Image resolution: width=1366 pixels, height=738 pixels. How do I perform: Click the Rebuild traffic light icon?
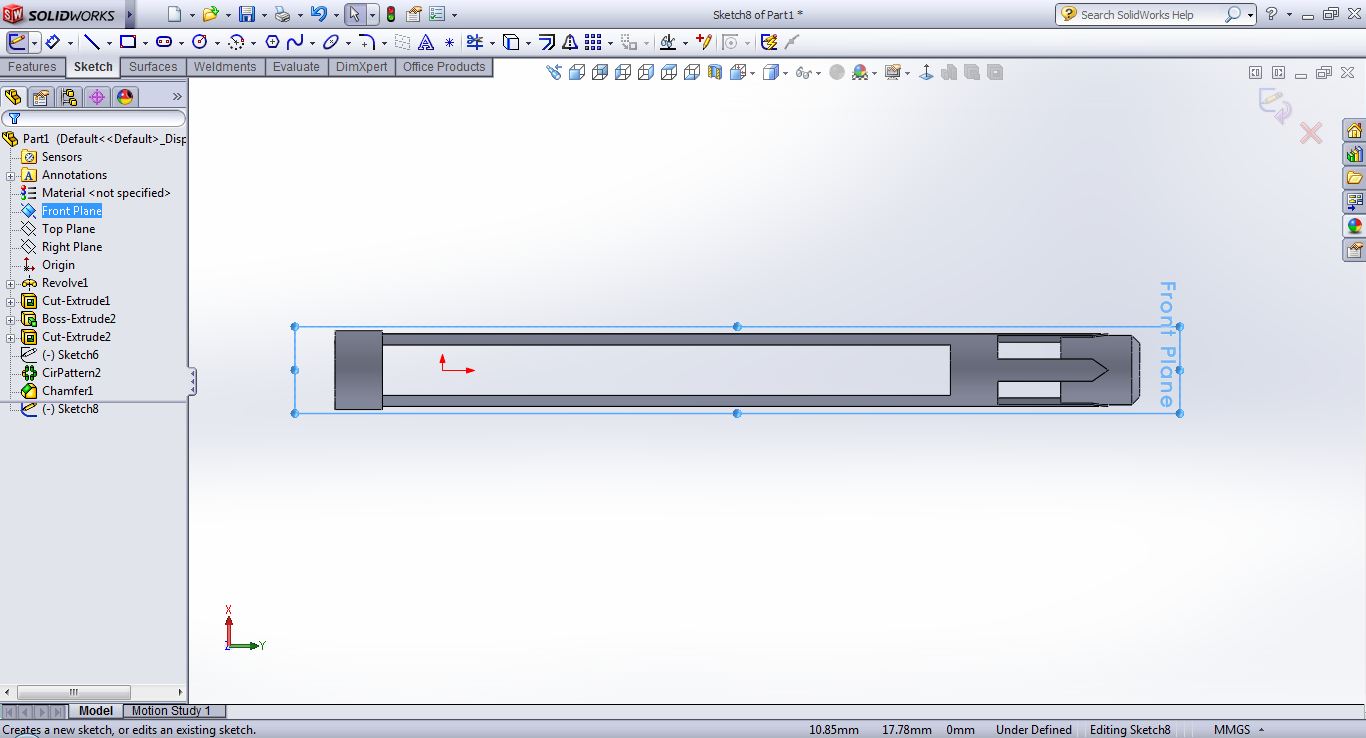pyautogui.click(x=390, y=15)
